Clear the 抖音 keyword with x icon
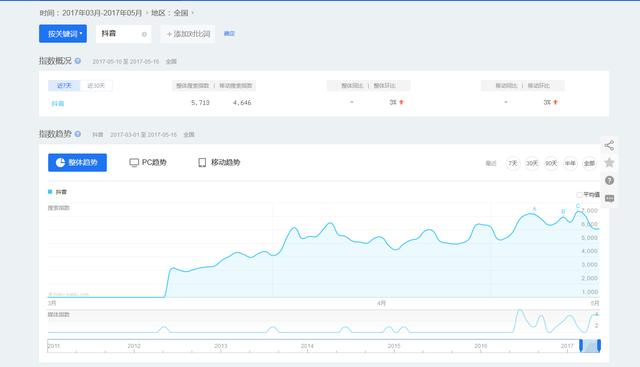This screenshot has width=640, height=367. pyautogui.click(x=144, y=34)
